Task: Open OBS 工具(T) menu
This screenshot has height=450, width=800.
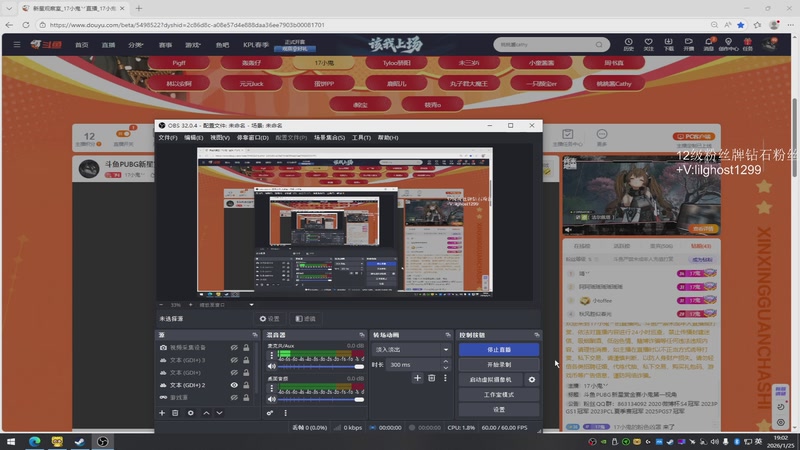Action: click(x=361, y=138)
